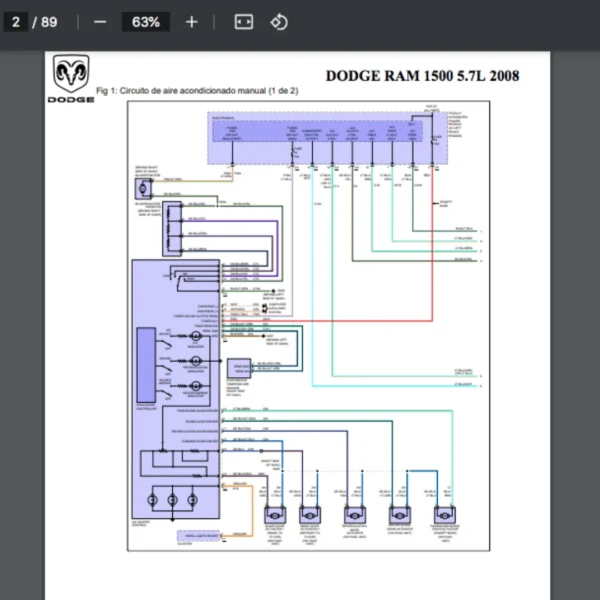
Task: Click the middle actuator motor in the bottom row
Action: 356,514
